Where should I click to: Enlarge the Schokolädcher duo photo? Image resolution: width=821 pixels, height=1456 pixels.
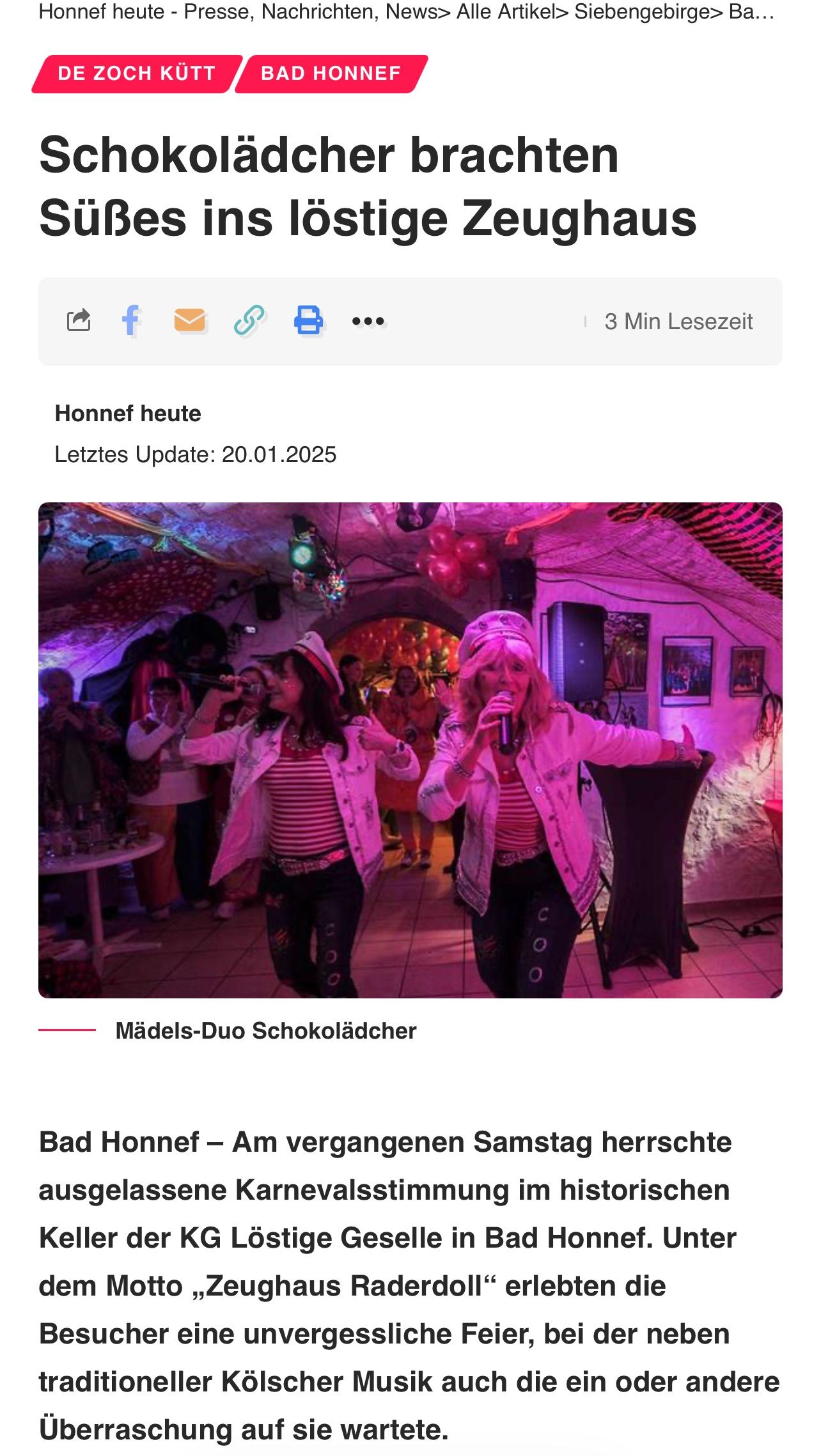410,750
